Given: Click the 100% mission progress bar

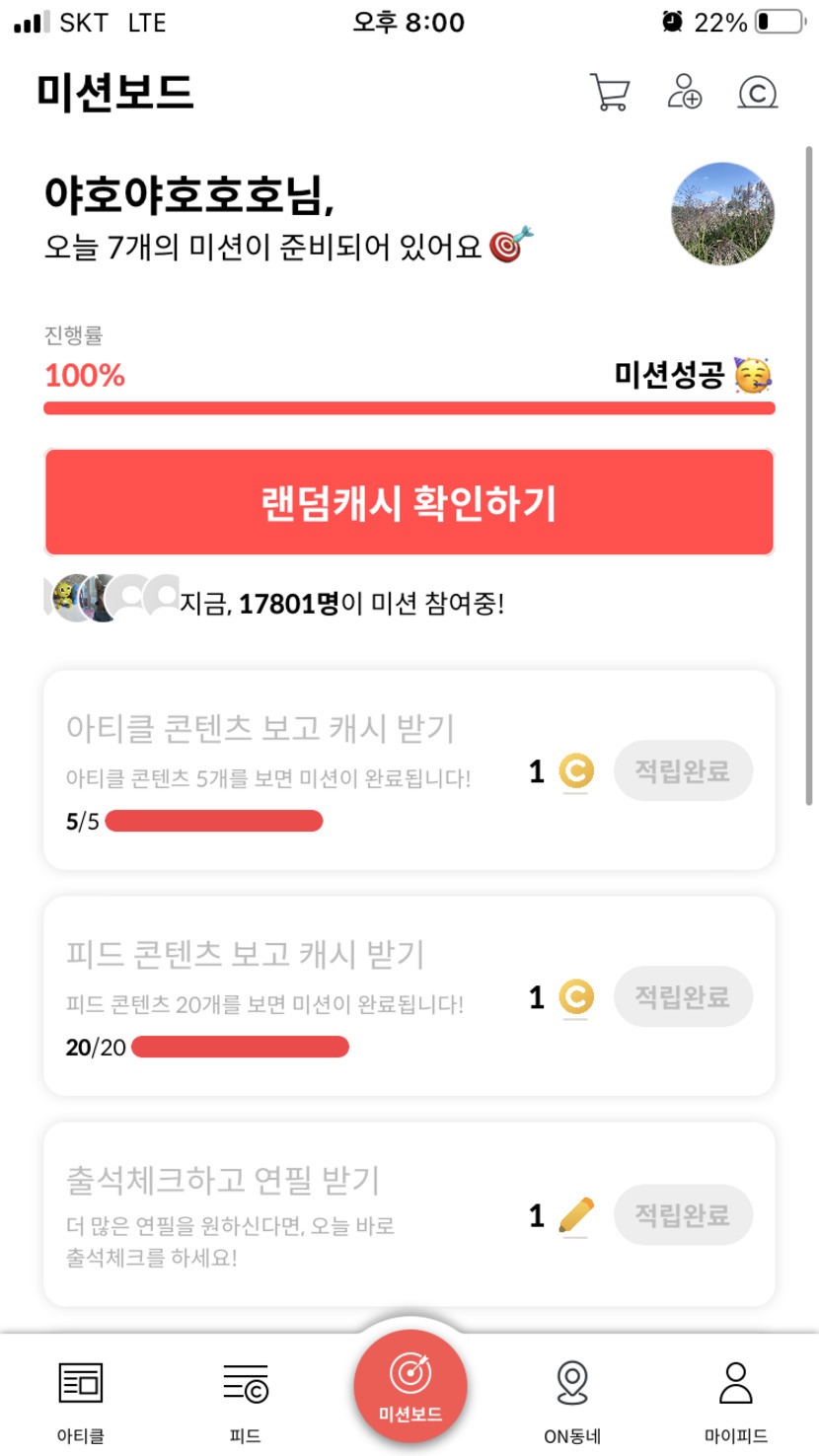Looking at the screenshot, I should (x=409, y=408).
